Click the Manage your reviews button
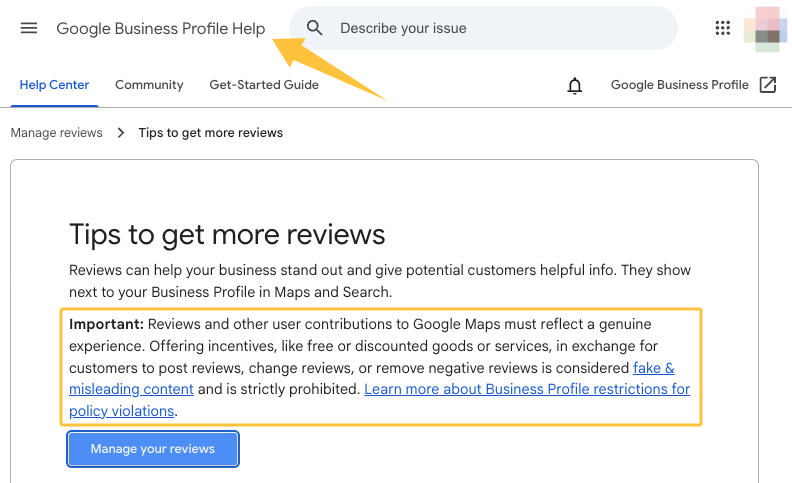 click(x=153, y=449)
